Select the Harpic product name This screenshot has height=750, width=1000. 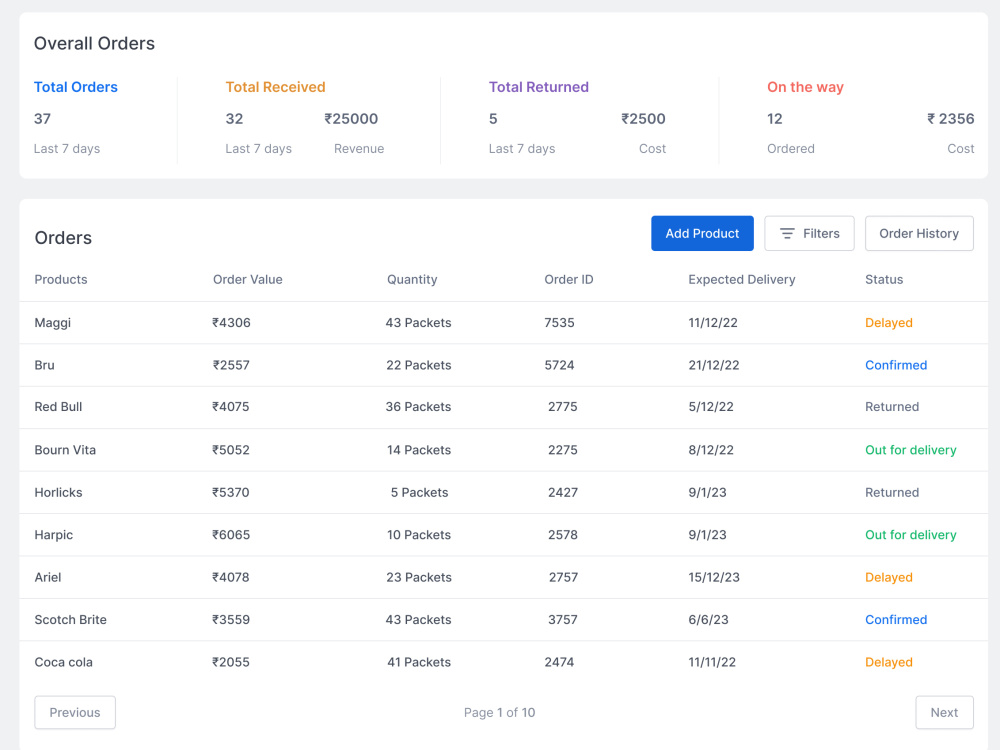(x=54, y=534)
